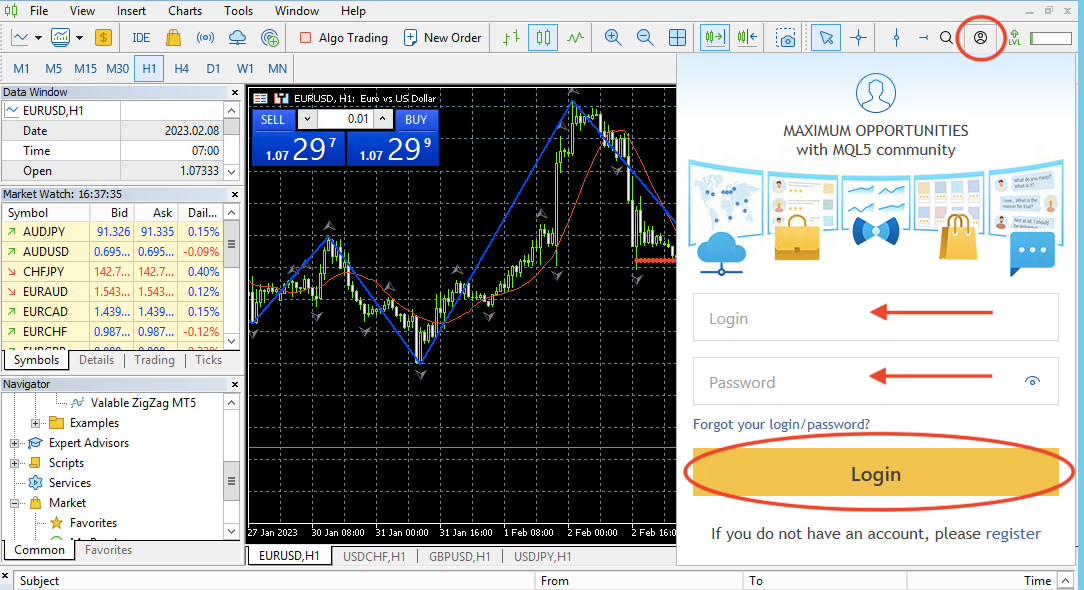Expand the Expert Advisors tree node
This screenshot has height=590, width=1084.
[14, 442]
